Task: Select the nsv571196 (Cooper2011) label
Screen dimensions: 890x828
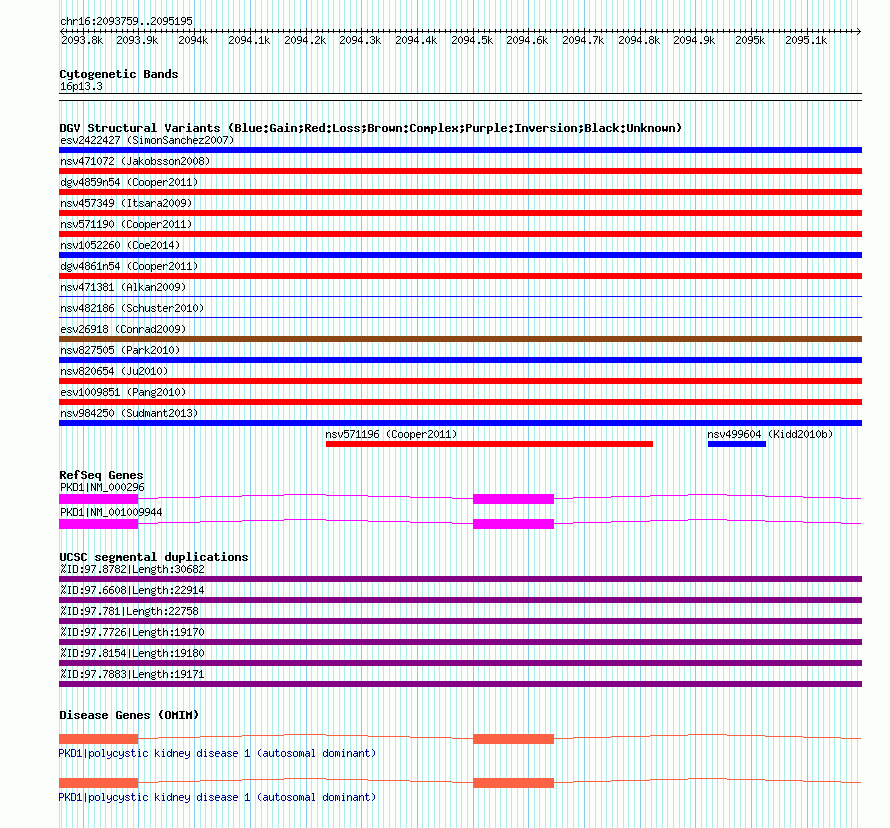Action: tap(391, 434)
